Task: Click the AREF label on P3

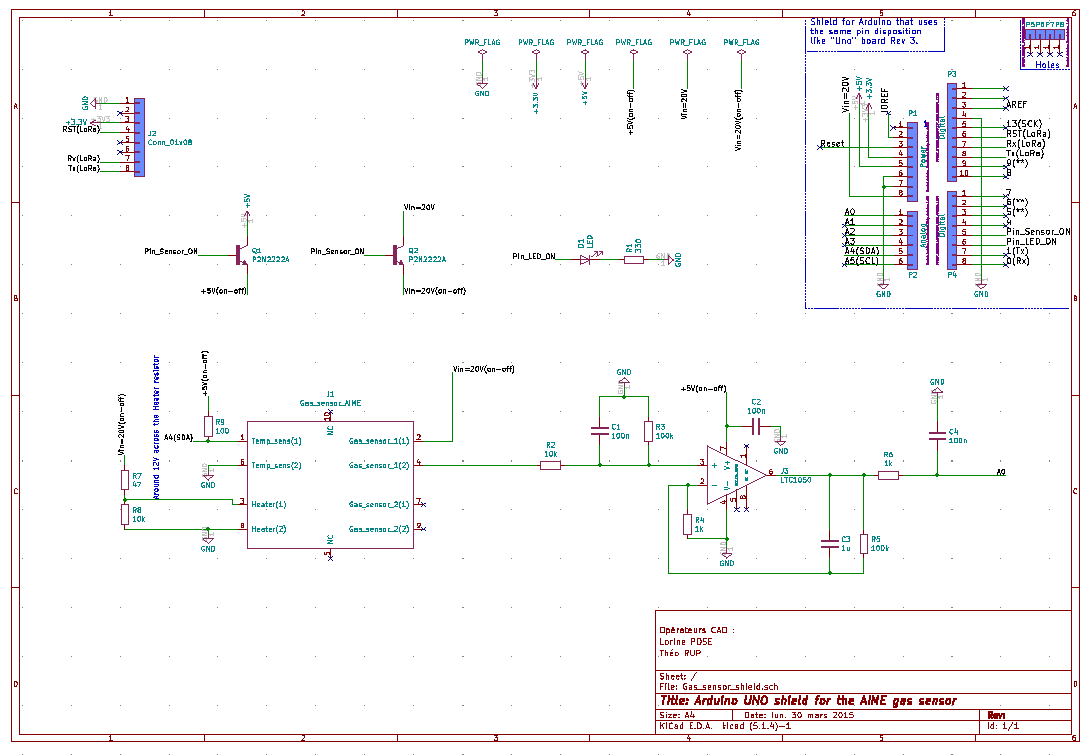Action: (1017, 105)
